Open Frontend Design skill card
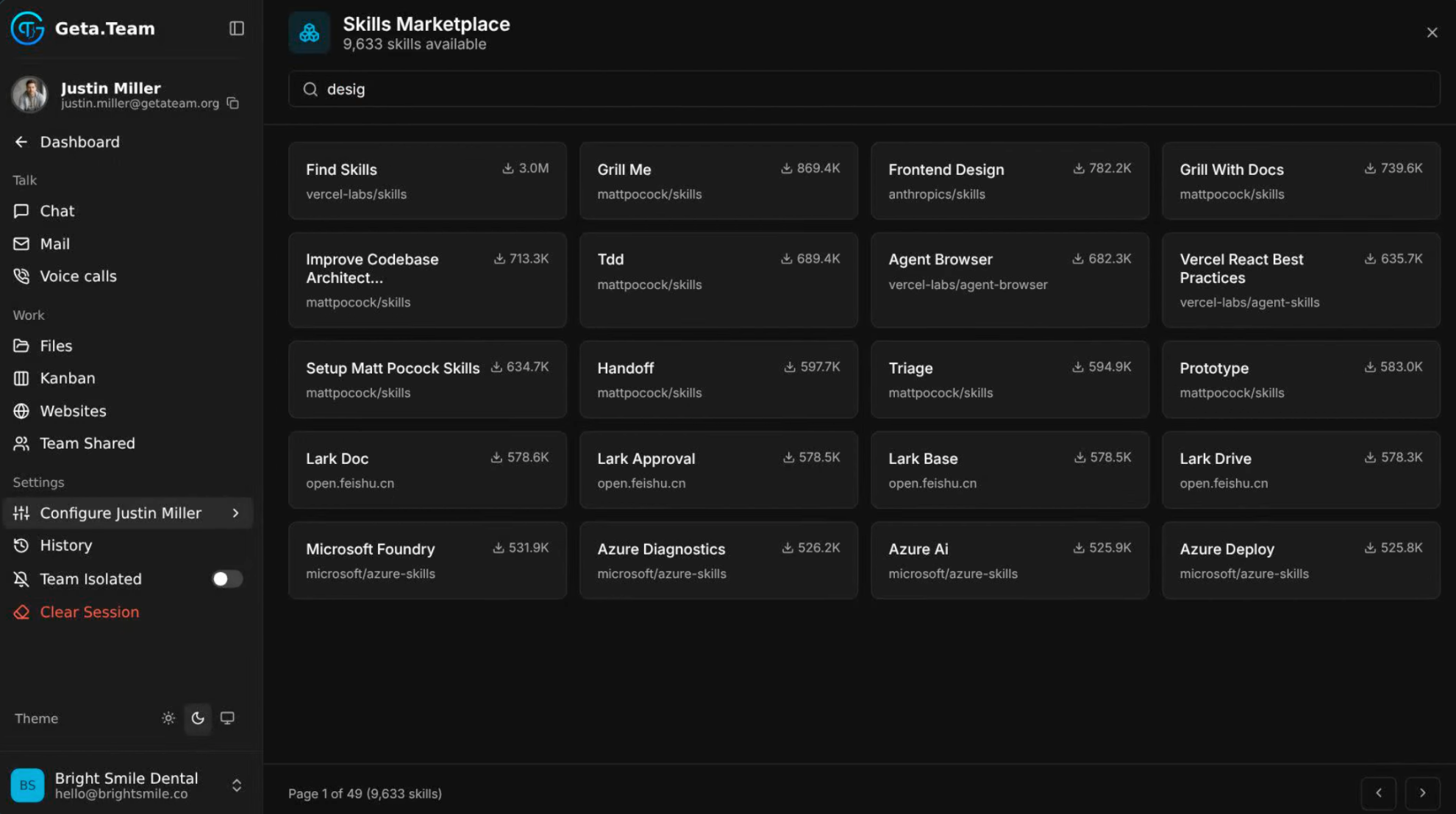This screenshot has height=814, width=1456. 1010,181
